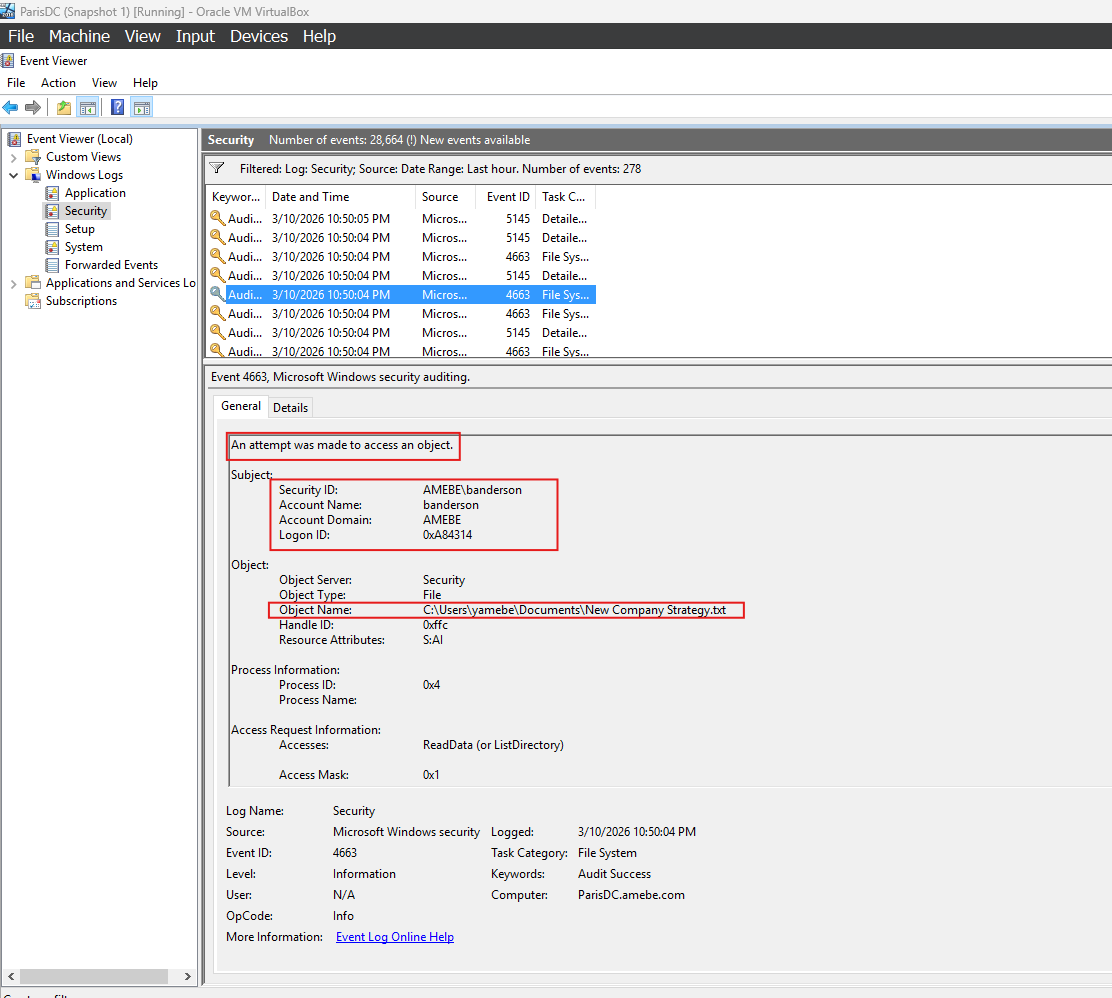The image size is (1112, 998).
Task: Click the Computer value ParisDC.amebe.com
Action: coord(631,895)
